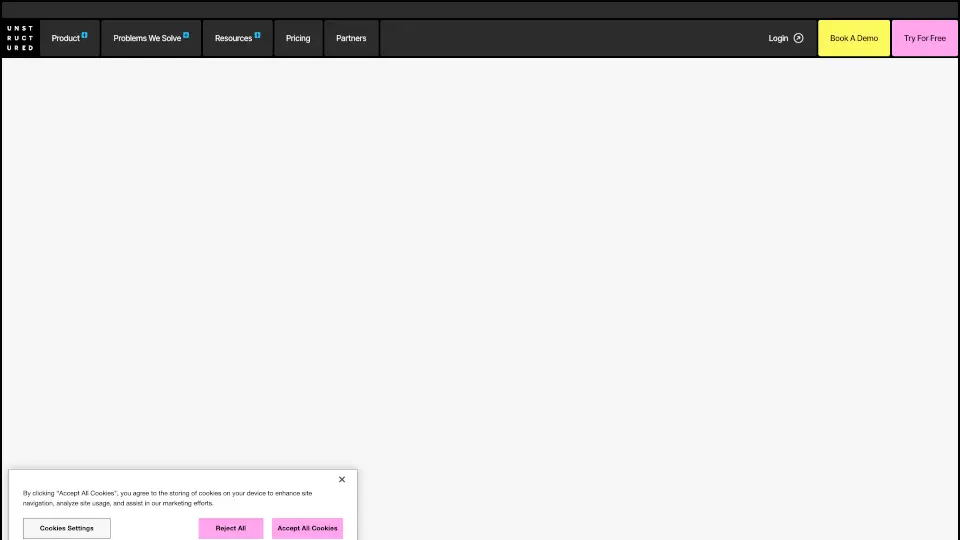Open the Problems We Solve dropdown
960x540 pixels.
click(147, 38)
